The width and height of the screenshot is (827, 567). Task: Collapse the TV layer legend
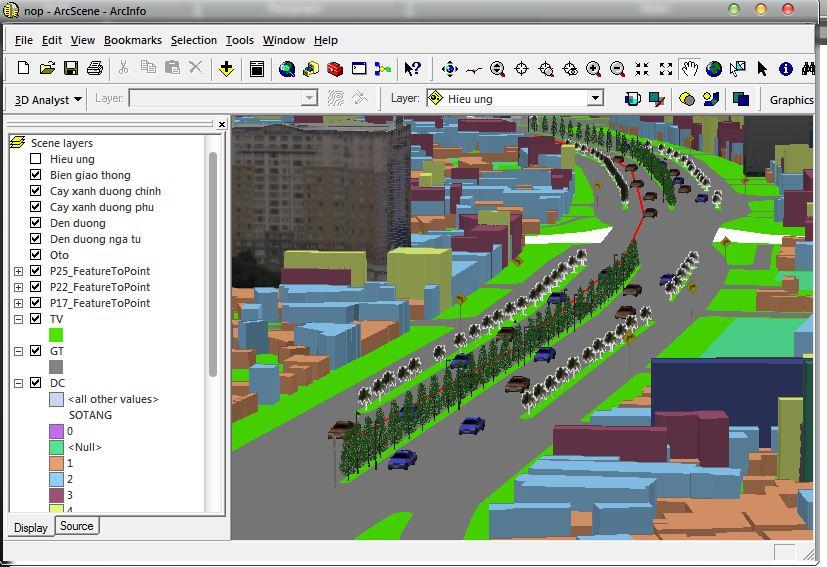tap(18, 319)
